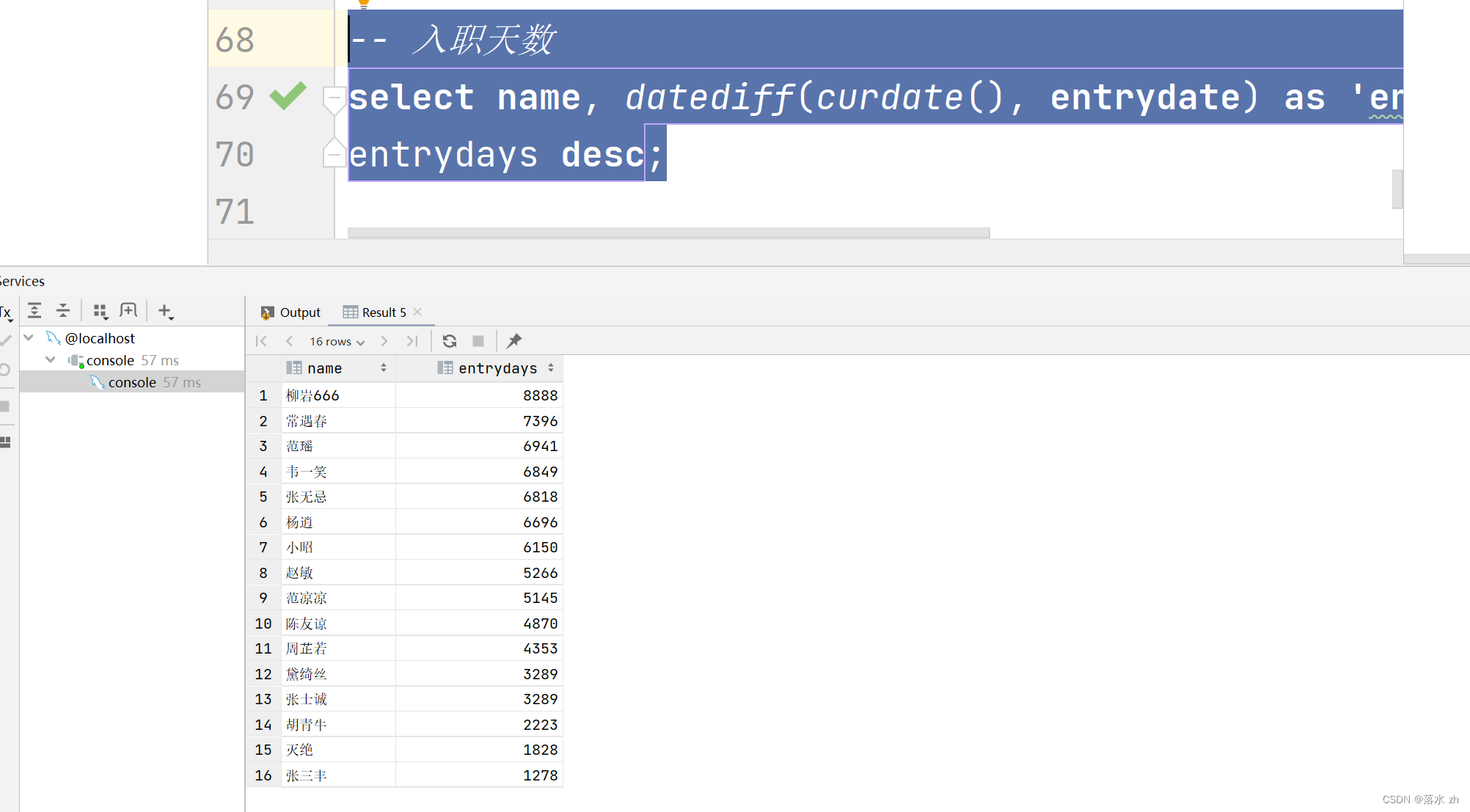Select the cell 范瑶
This screenshot has height=812, width=1470.
[337, 446]
